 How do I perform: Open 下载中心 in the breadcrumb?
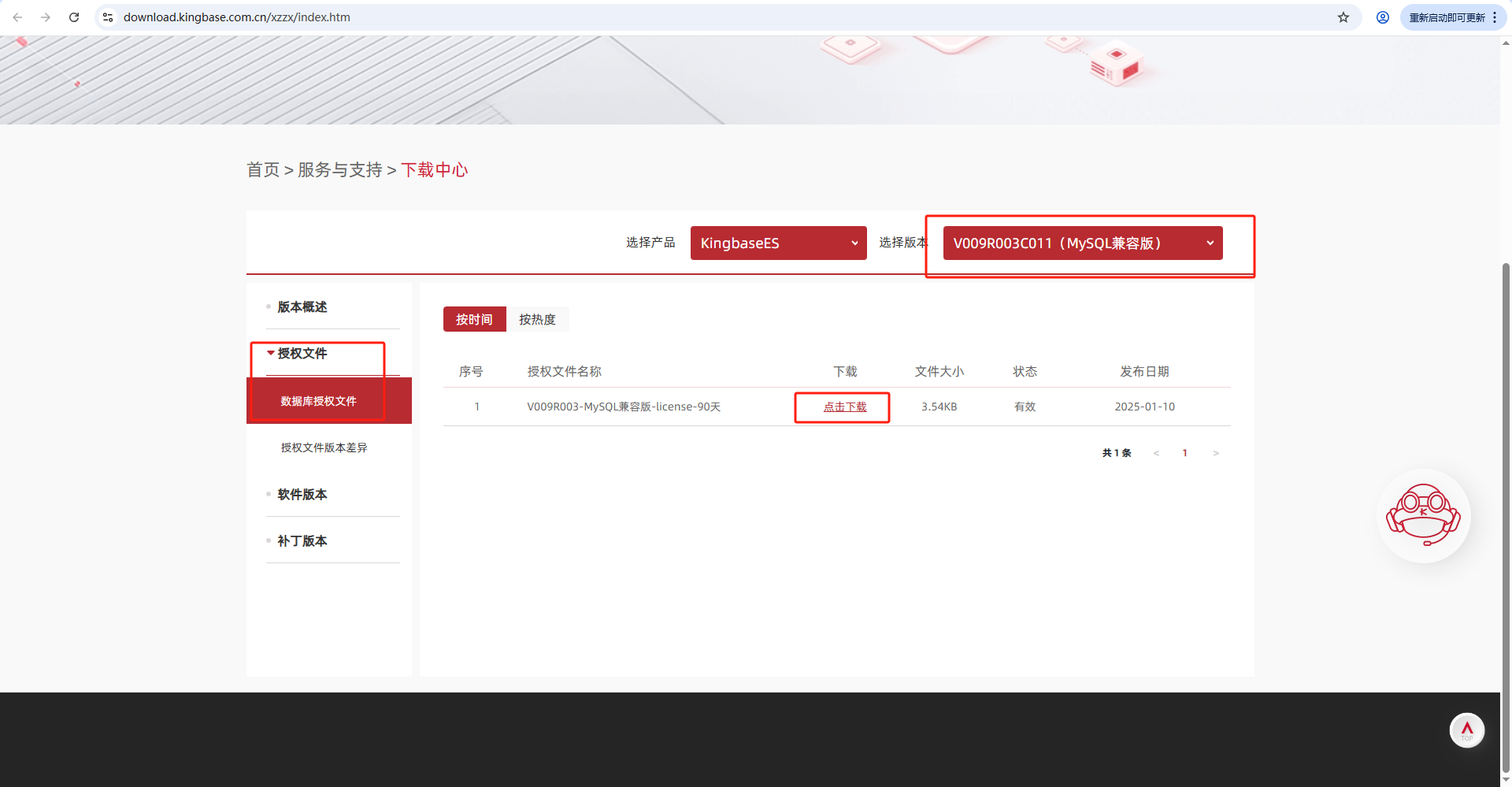pos(435,170)
